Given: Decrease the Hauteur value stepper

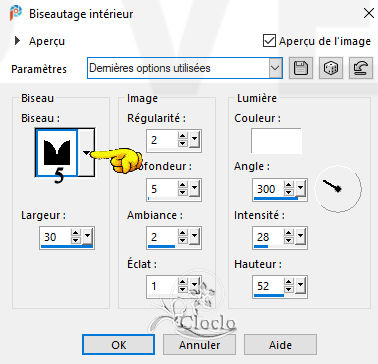Looking at the screenshot, I should 289,290.
